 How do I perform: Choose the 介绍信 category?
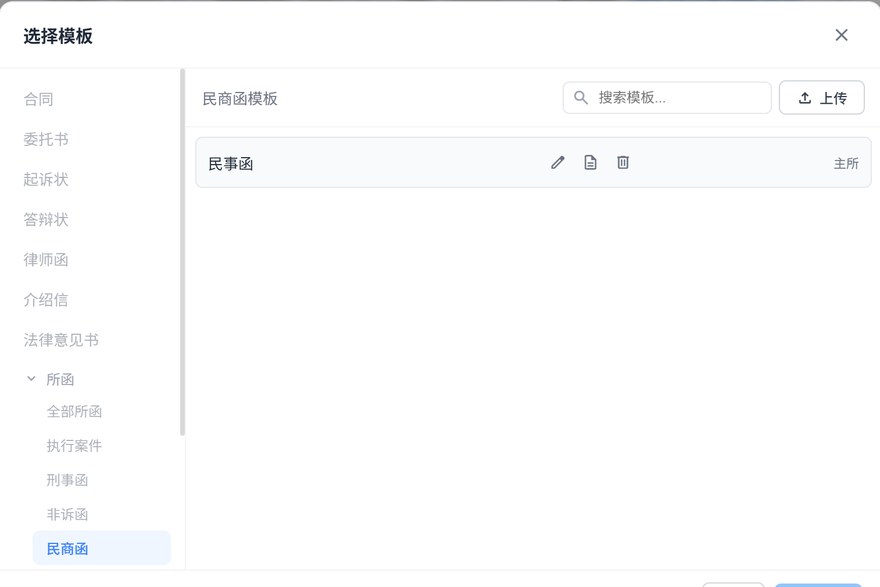(46, 300)
